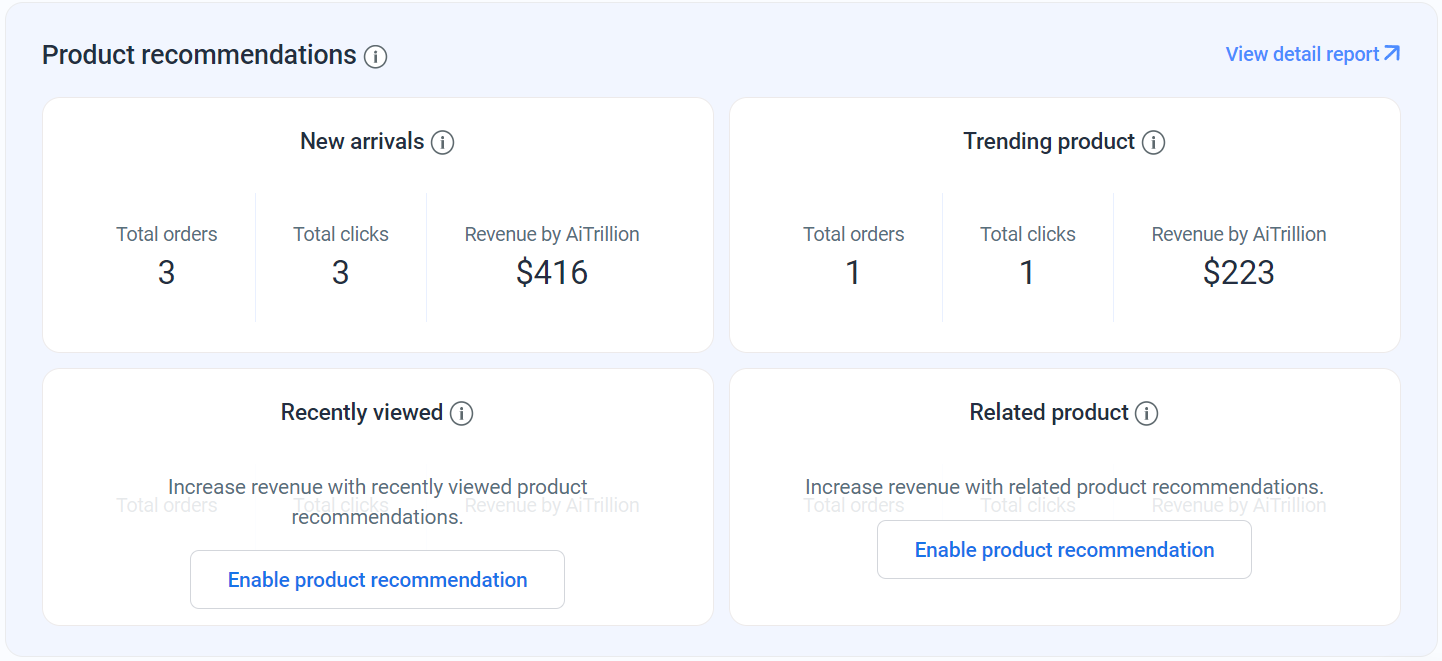Click the $416 revenue value
1442x661 pixels.
[x=552, y=273]
